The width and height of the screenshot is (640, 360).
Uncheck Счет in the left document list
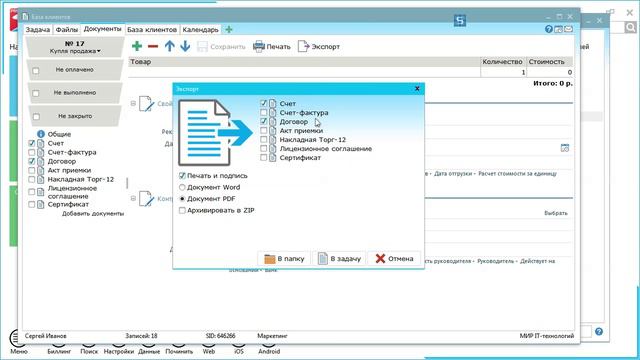(x=32, y=143)
